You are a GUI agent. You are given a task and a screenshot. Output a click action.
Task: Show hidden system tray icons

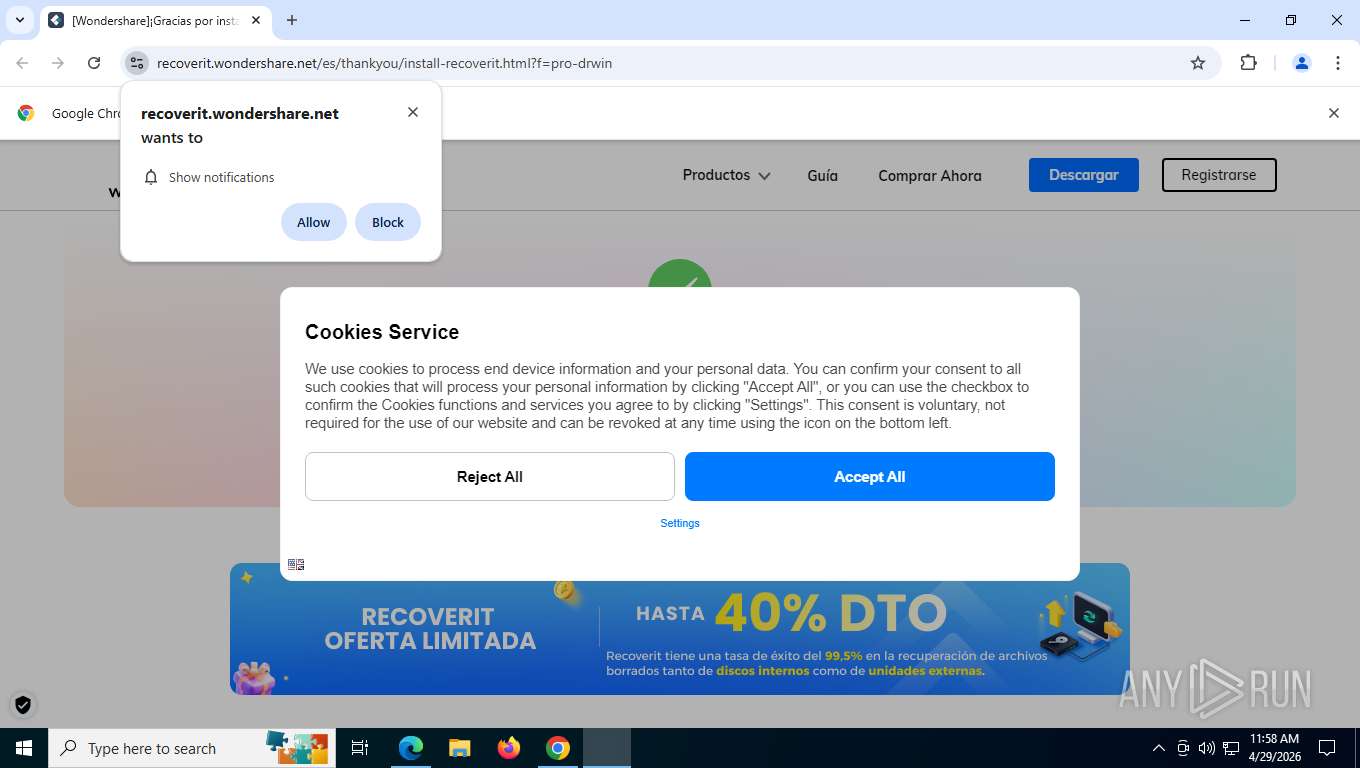[1159, 748]
